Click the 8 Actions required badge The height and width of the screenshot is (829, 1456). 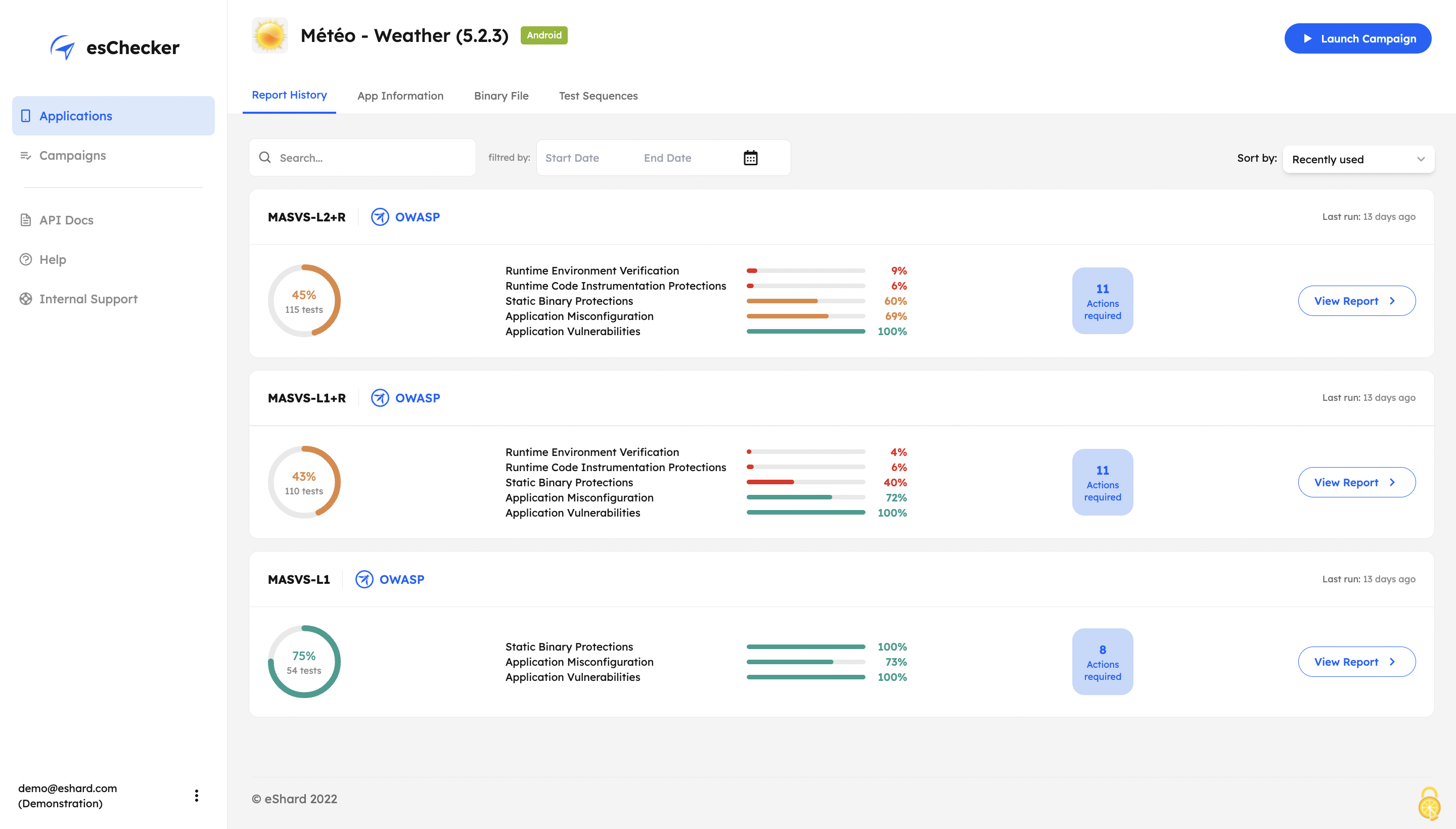[1102, 662]
